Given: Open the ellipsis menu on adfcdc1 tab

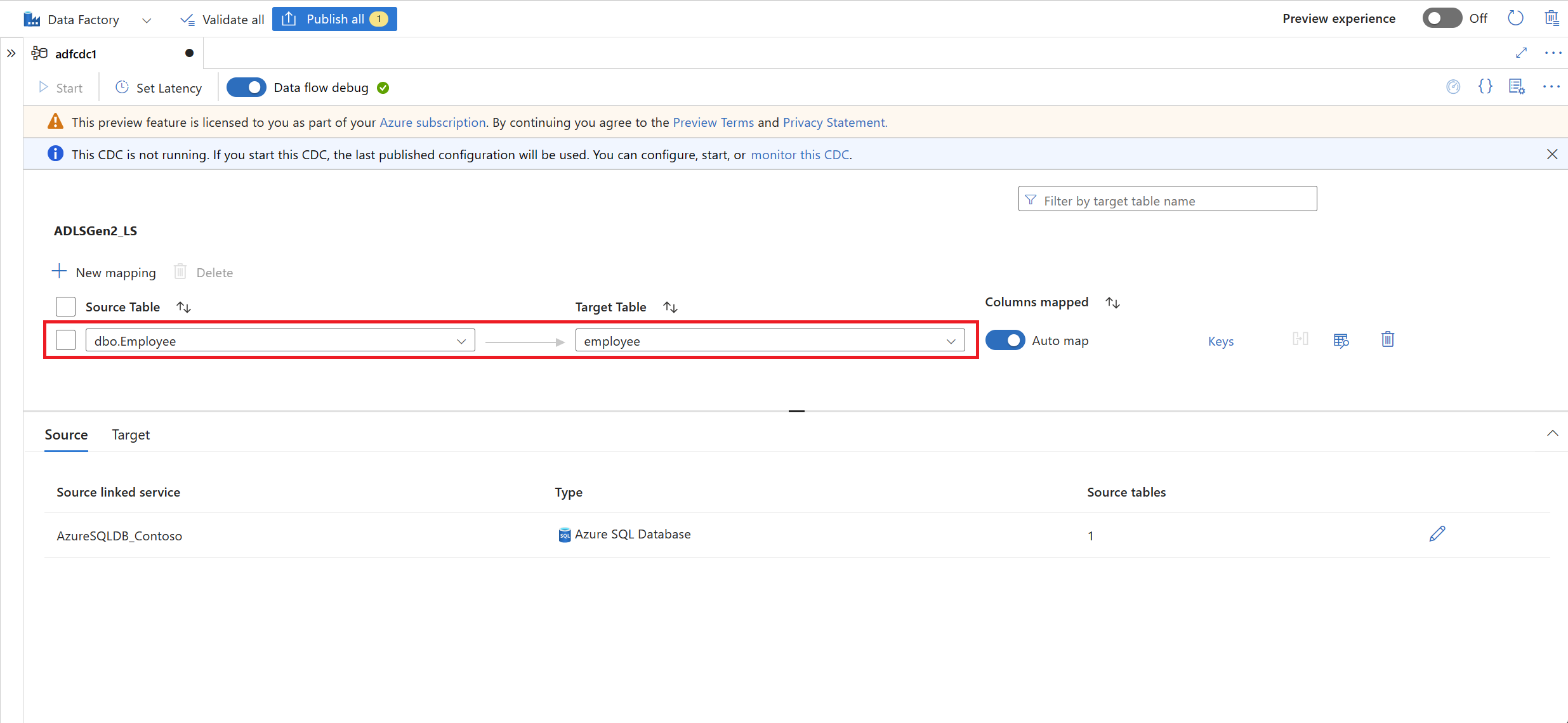Looking at the screenshot, I should (1553, 53).
